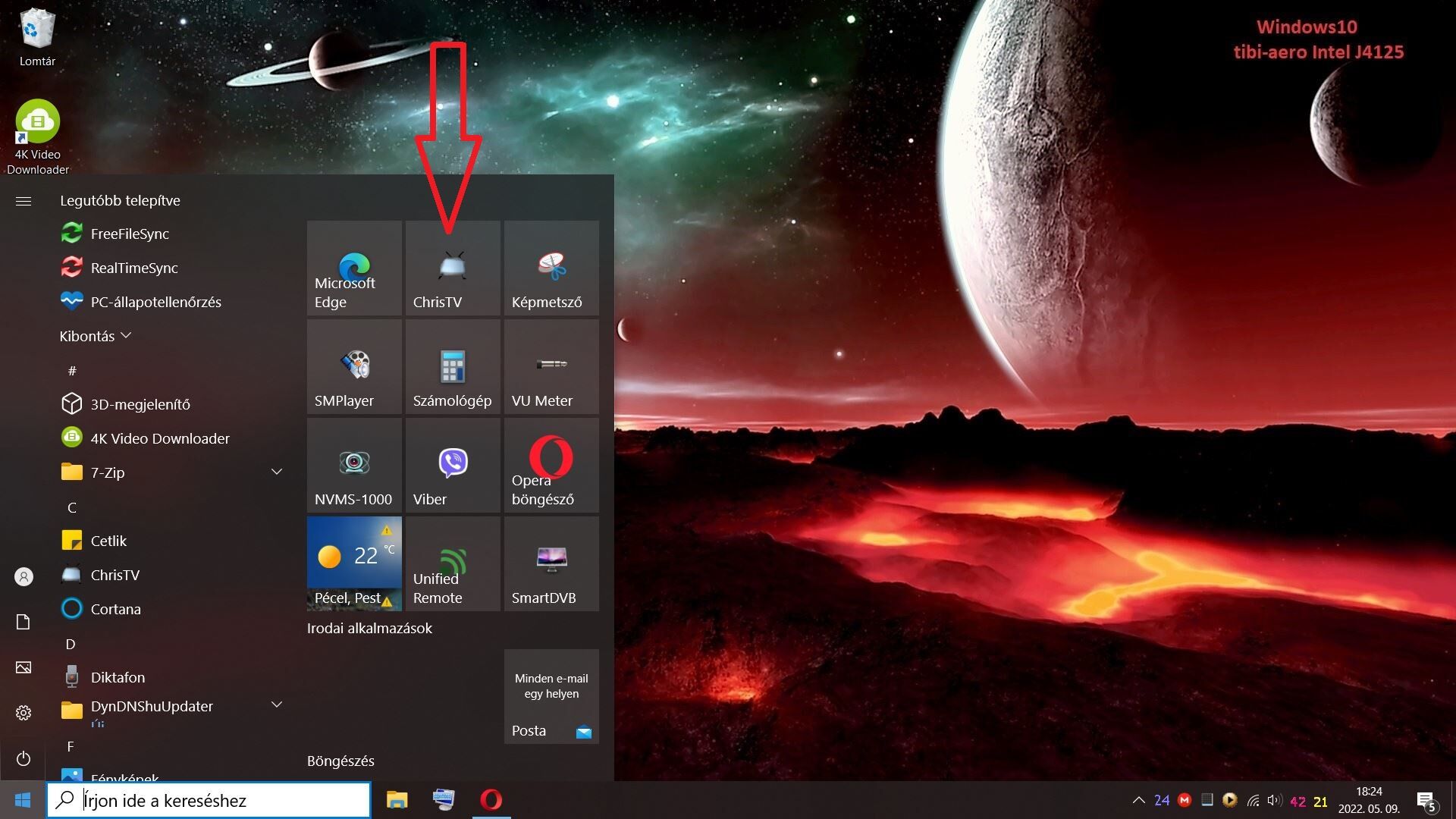Show hidden system tray icons

pyautogui.click(x=1138, y=800)
